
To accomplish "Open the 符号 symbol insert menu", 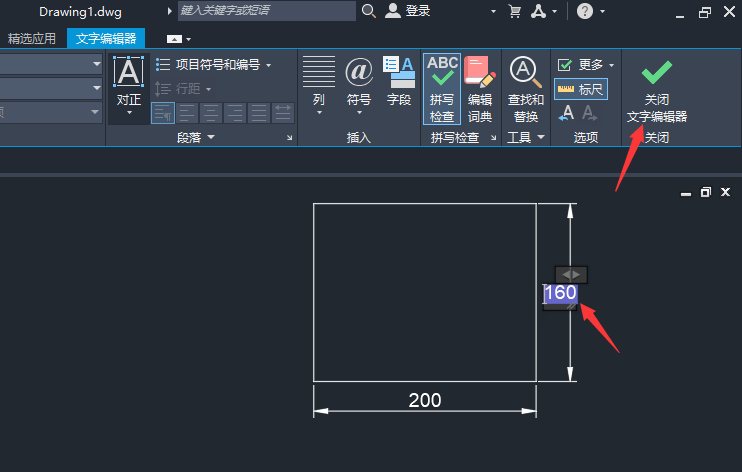I will pos(359,86).
